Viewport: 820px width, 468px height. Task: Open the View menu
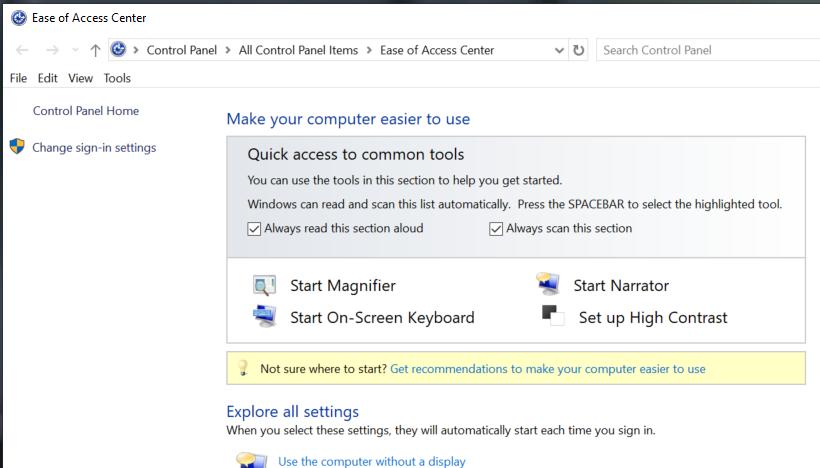click(x=81, y=78)
